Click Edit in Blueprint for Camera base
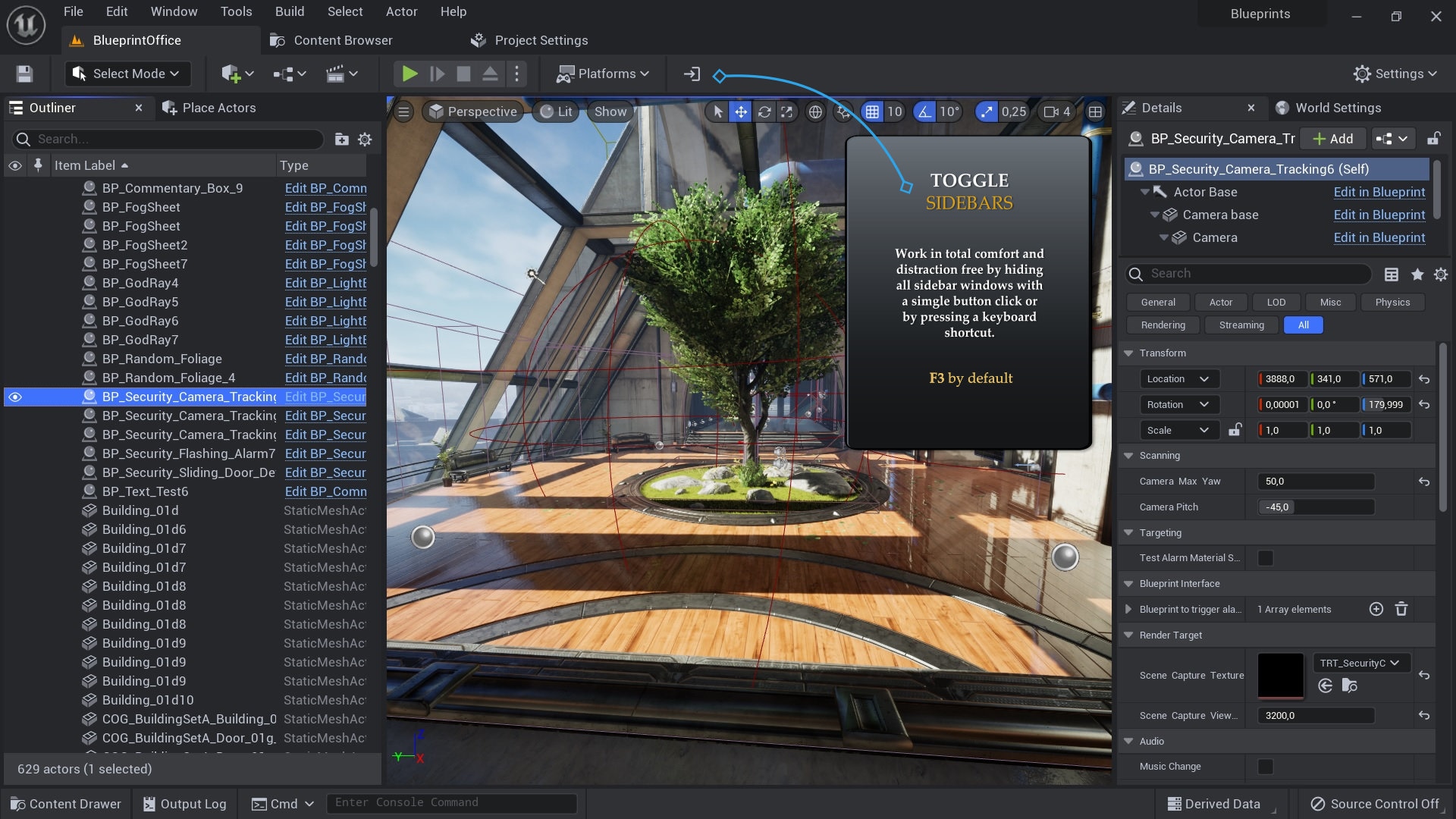1456x819 pixels. point(1379,215)
